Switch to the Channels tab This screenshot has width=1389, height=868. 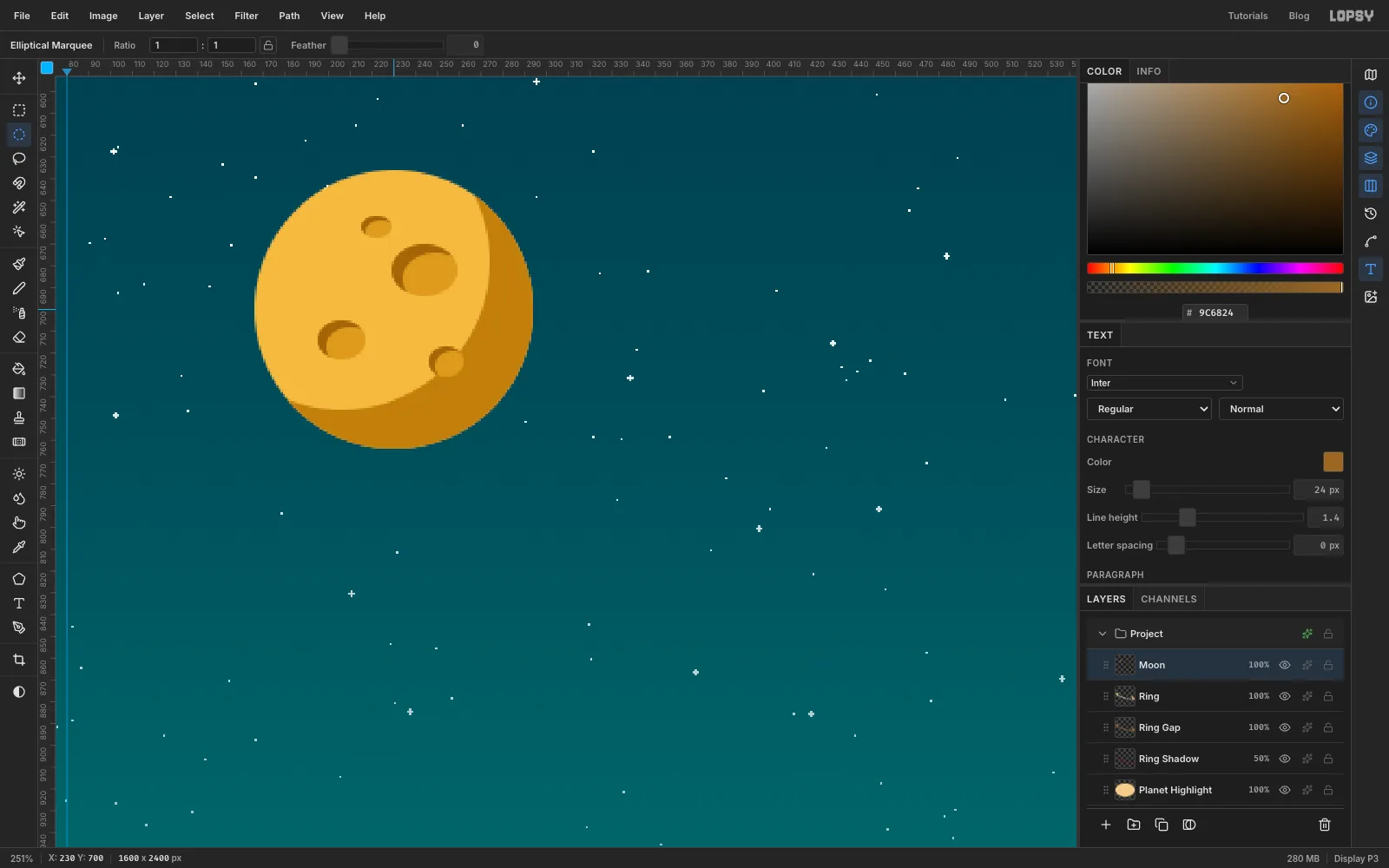click(1168, 599)
